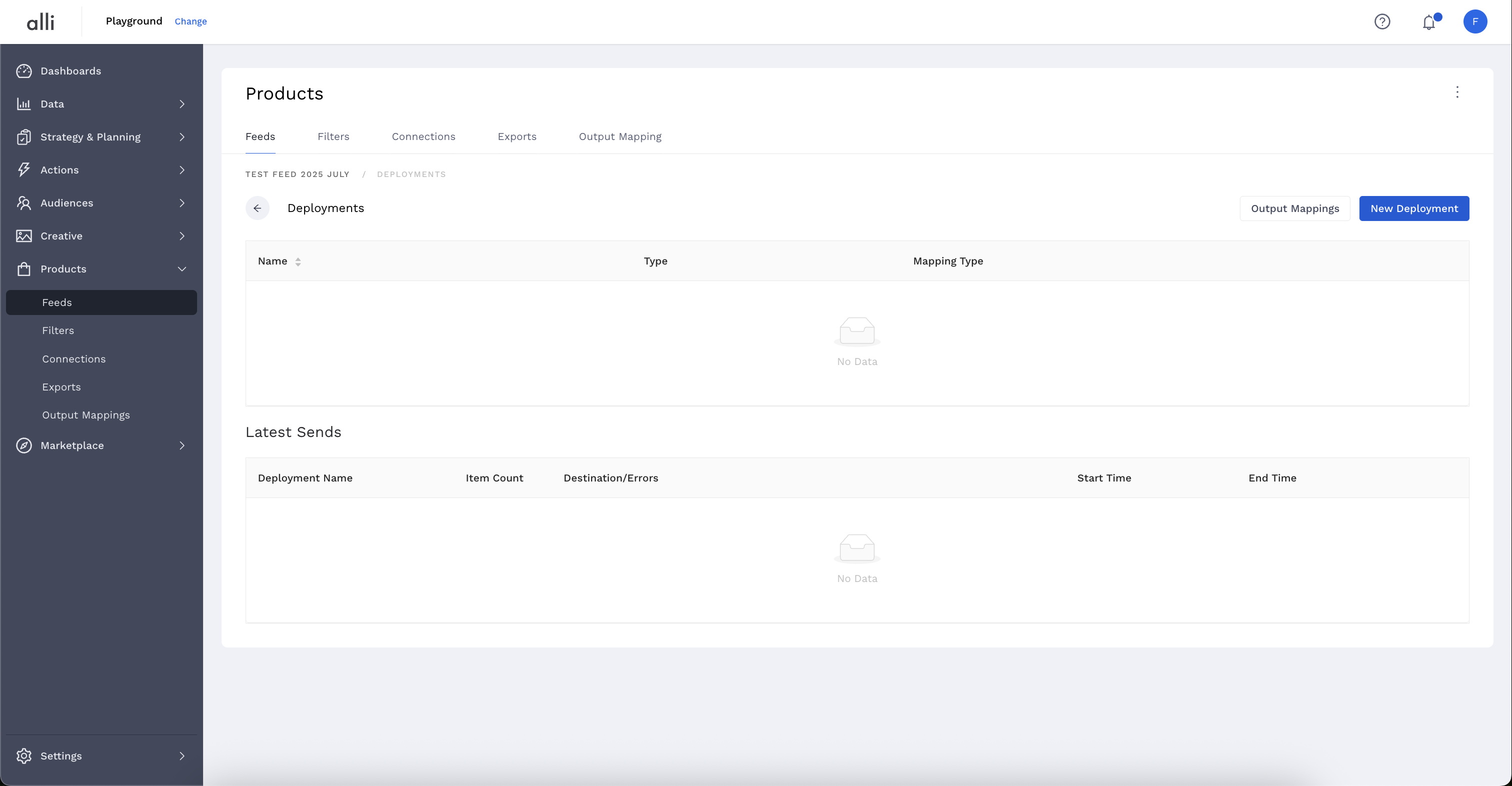This screenshot has height=786, width=1512.
Task: Open the help question mark icon
Action: click(1381, 21)
